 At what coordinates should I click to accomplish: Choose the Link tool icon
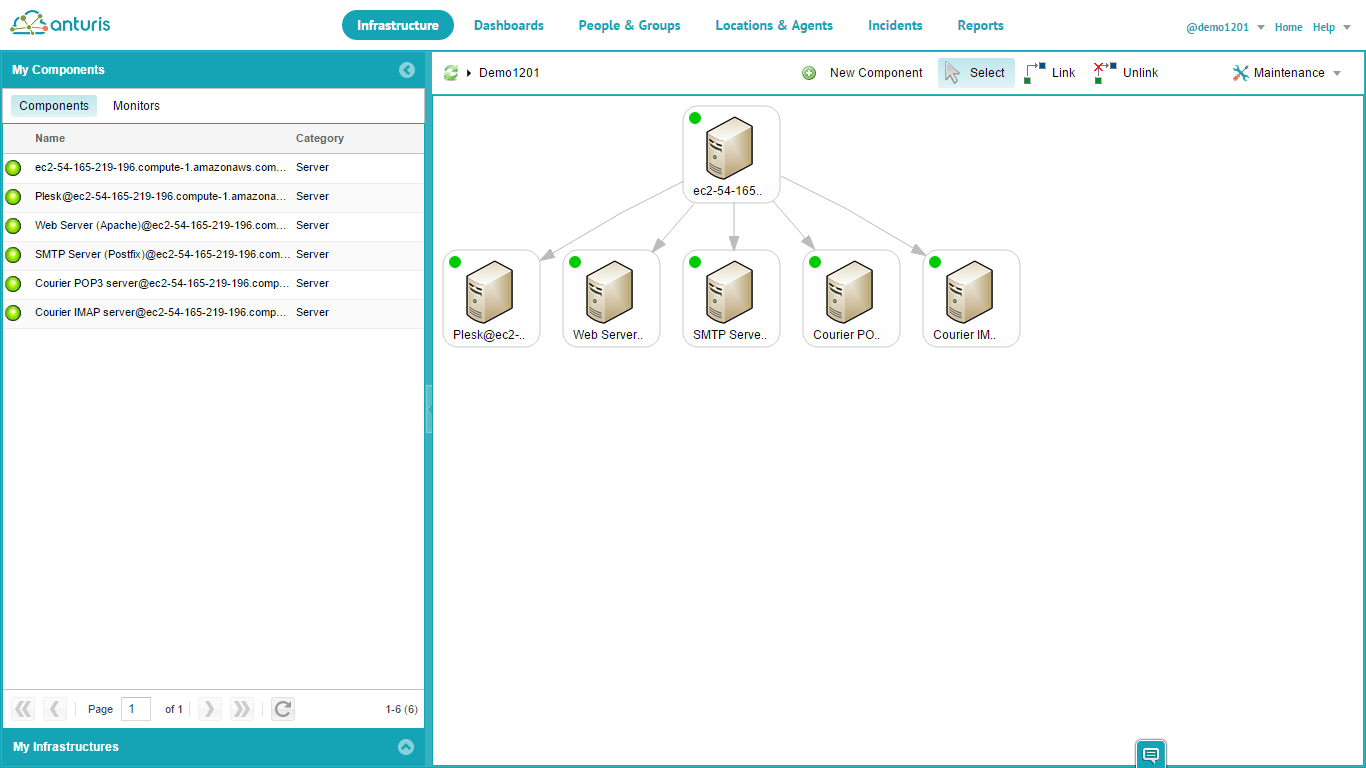1035,73
